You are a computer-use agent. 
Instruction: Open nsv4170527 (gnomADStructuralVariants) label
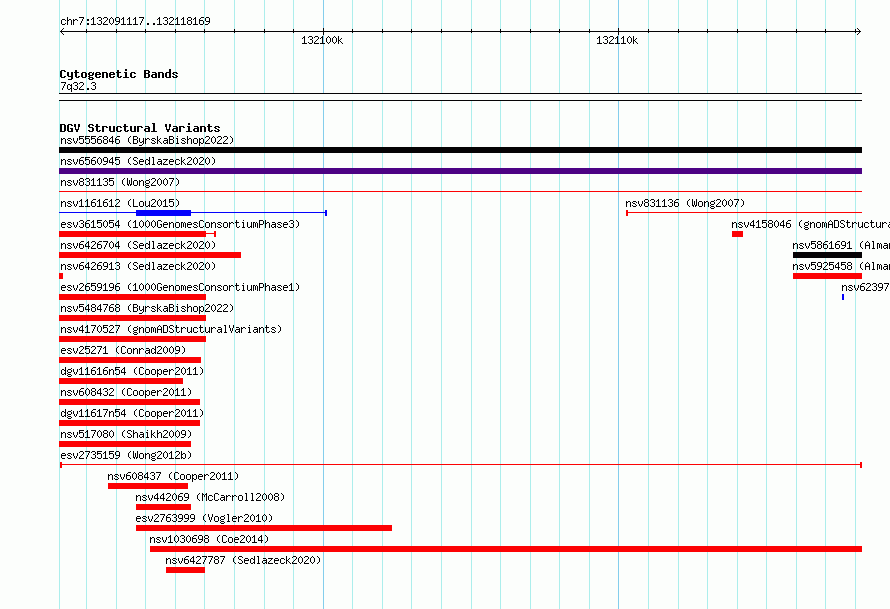click(x=171, y=329)
